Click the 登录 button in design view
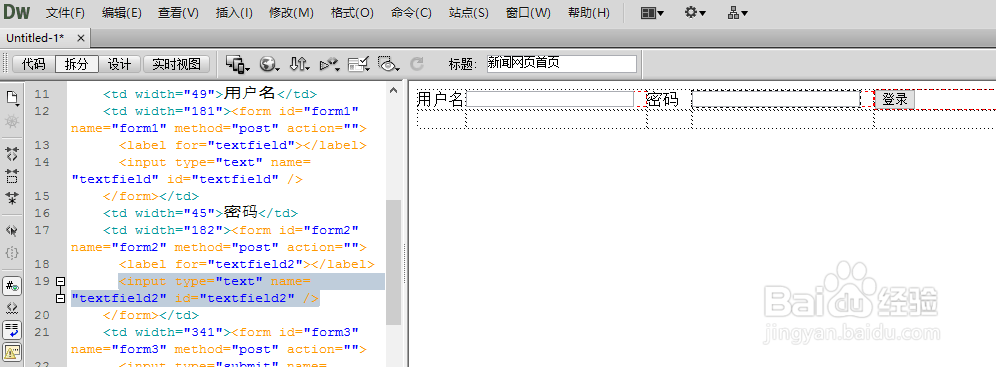The width and height of the screenshot is (996, 367). point(895,99)
